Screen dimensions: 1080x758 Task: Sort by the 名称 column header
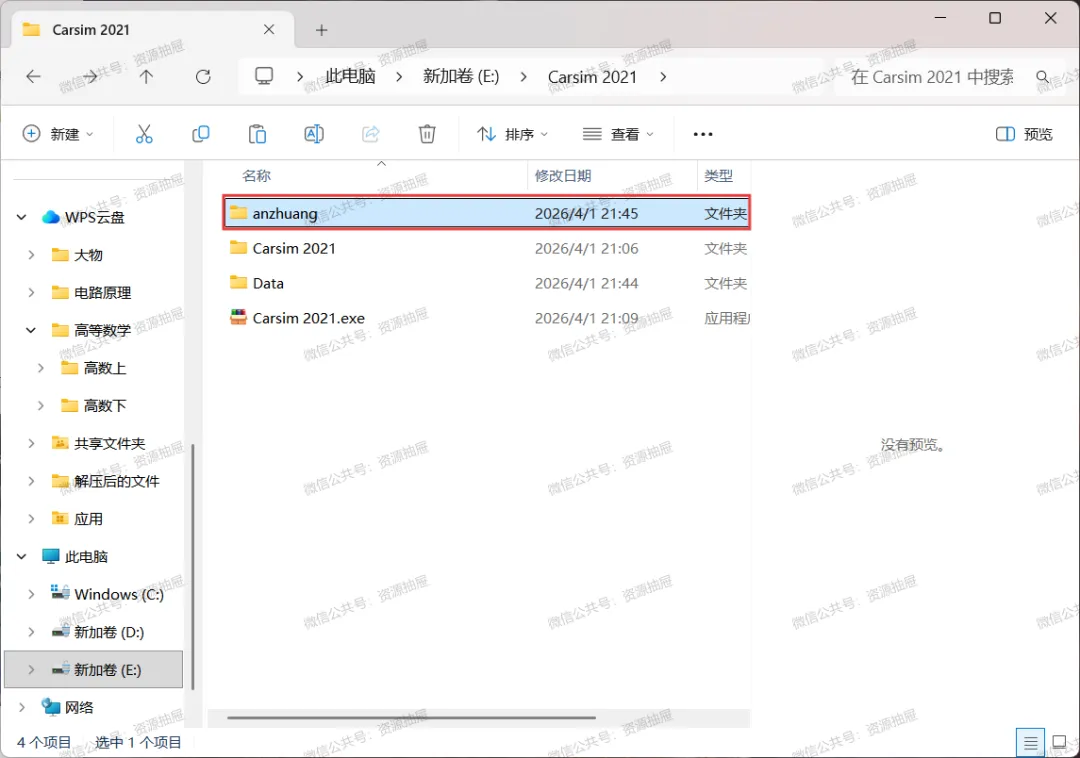click(x=256, y=176)
